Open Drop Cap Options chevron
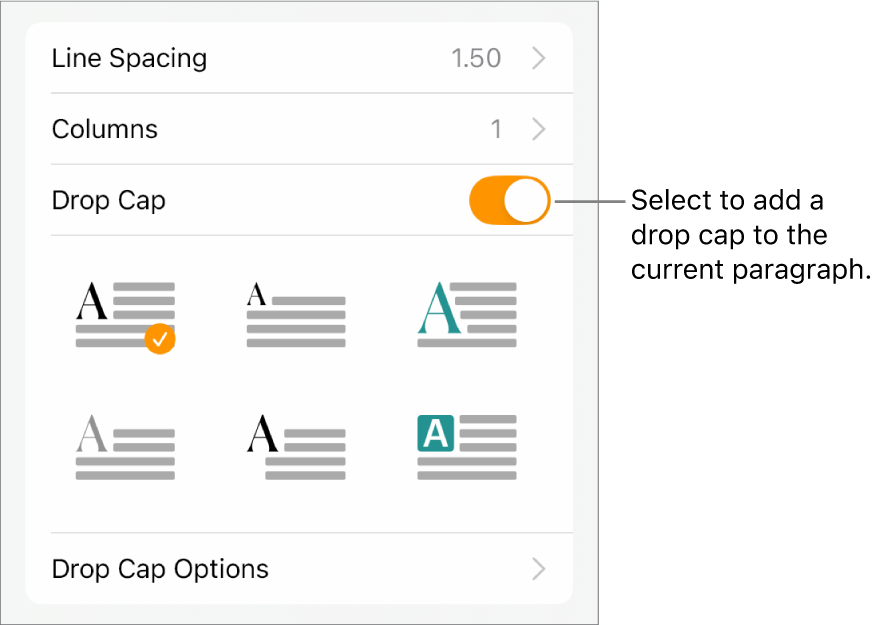 (539, 570)
